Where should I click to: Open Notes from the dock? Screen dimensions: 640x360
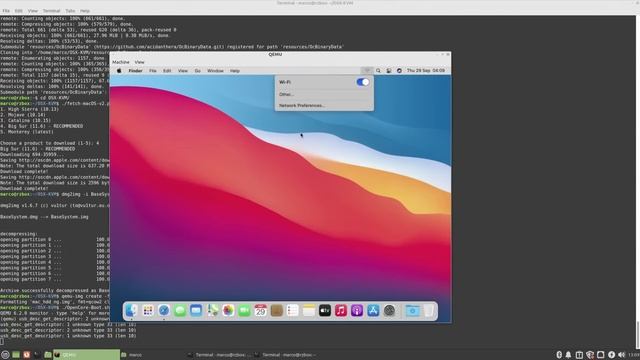pyautogui.click(x=309, y=311)
